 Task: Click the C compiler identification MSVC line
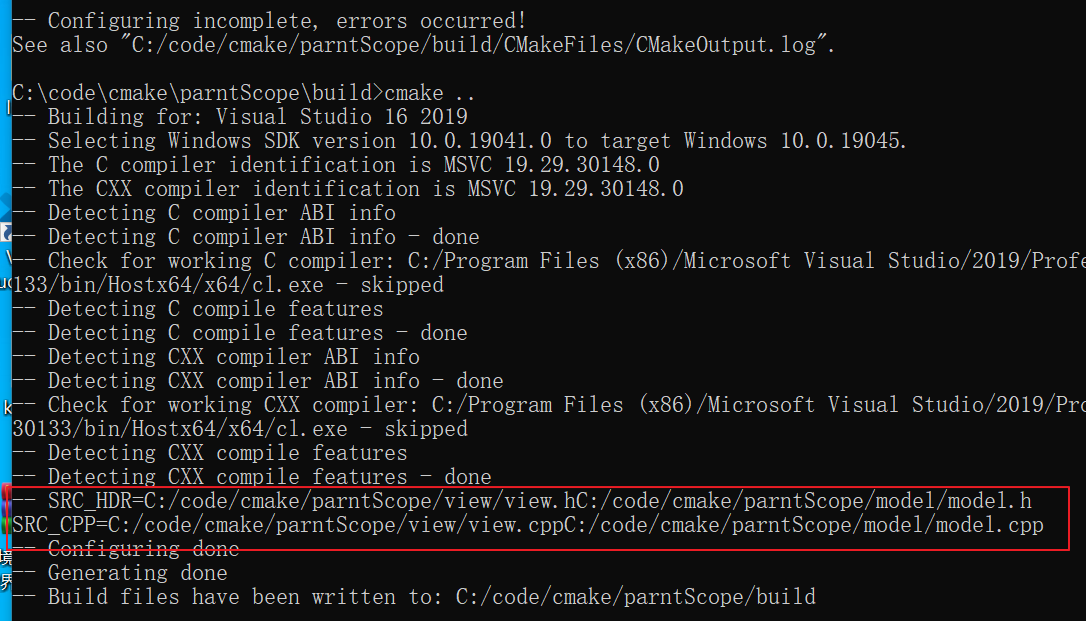(x=336, y=165)
